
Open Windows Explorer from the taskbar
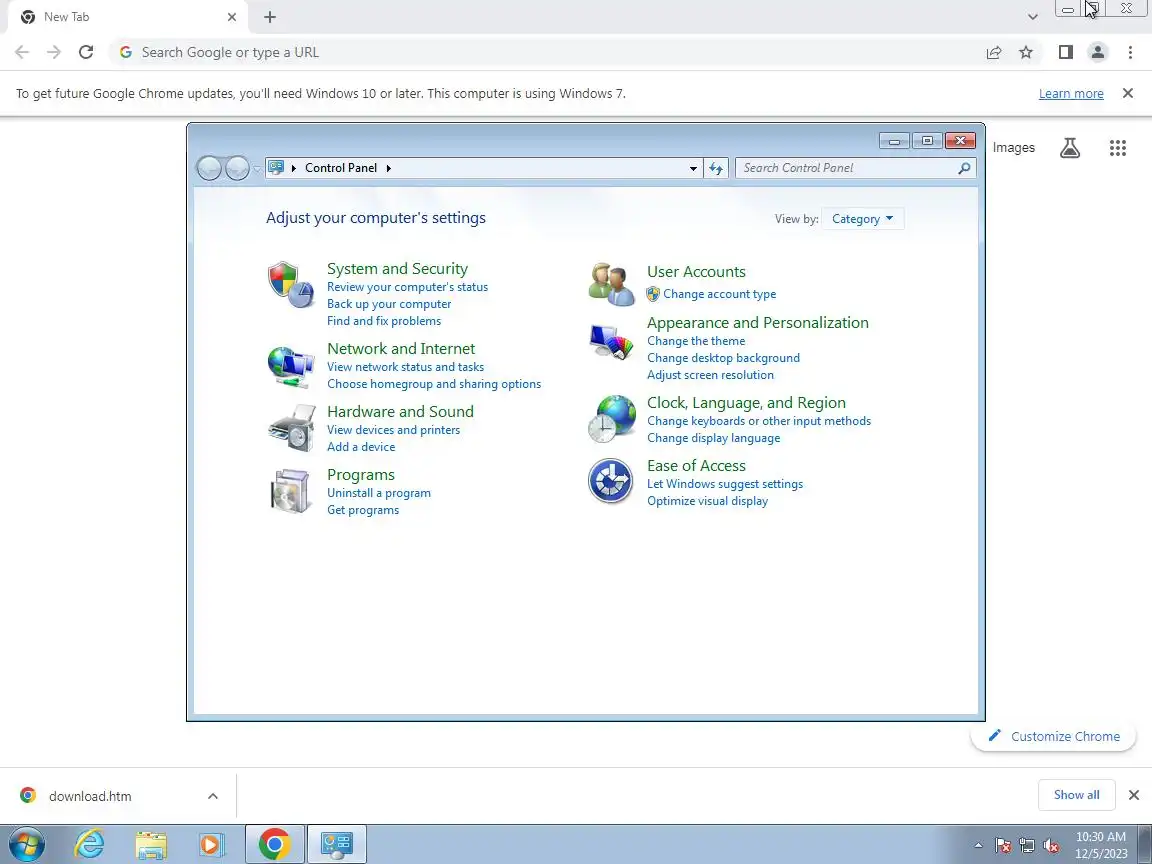[151, 844]
